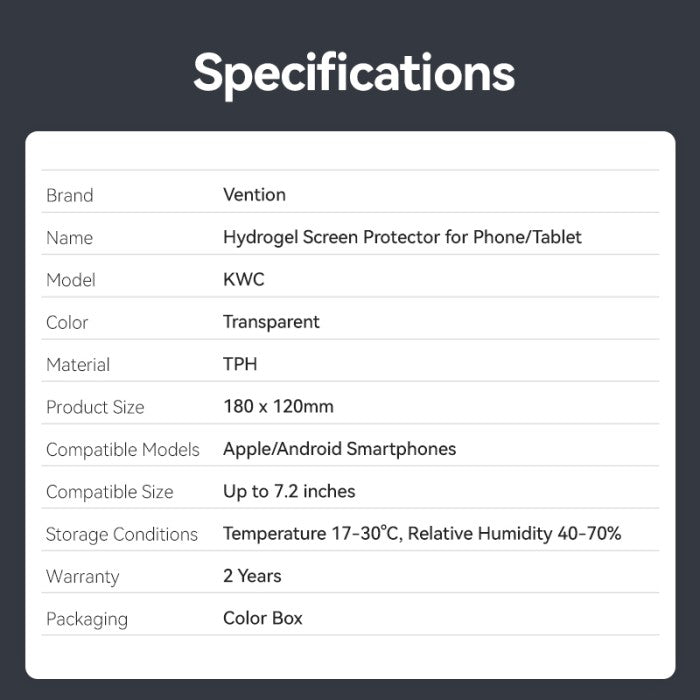This screenshot has width=700, height=700.
Task: Select the Storage Conditions label
Action: 122,534
